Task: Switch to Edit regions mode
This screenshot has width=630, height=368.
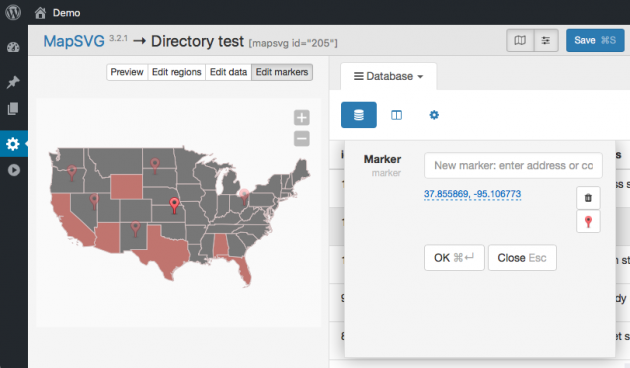Action: (x=176, y=72)
